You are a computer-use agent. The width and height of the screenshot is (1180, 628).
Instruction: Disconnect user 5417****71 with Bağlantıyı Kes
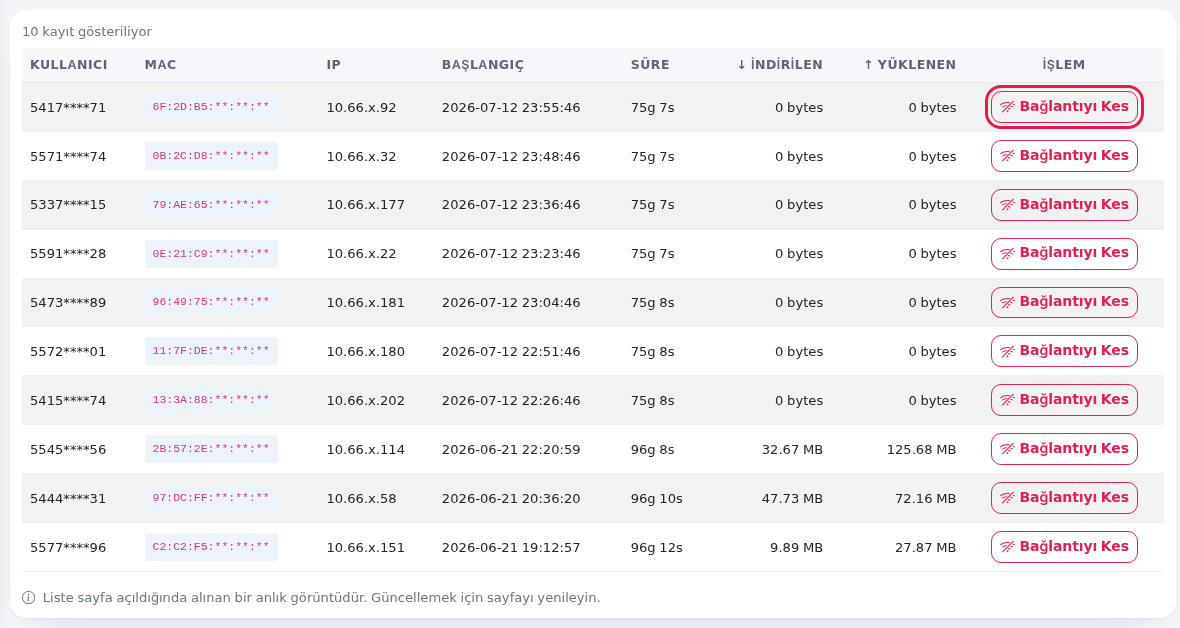pyautogui.click(x=1064, y=107)
